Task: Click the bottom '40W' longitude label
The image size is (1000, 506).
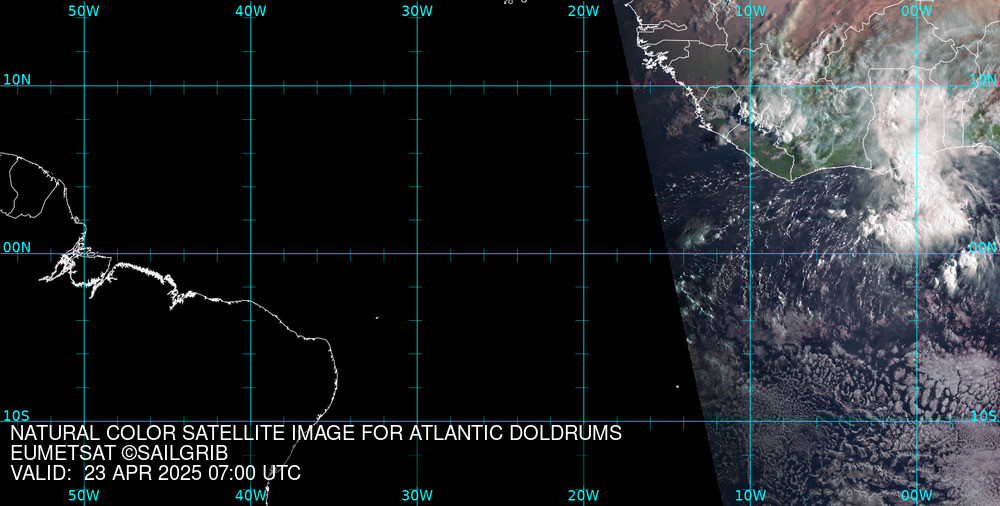Action: point(251,495)
